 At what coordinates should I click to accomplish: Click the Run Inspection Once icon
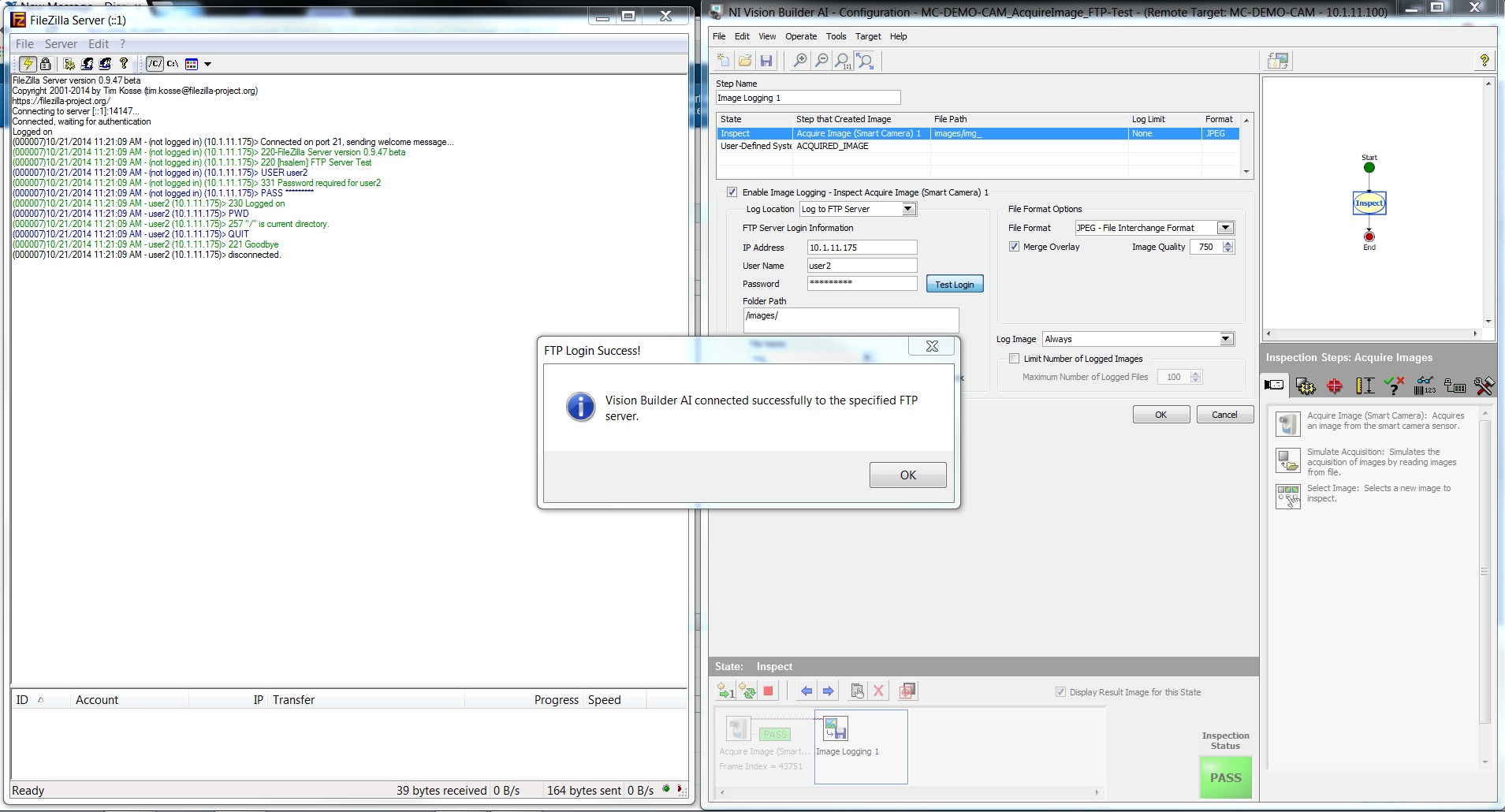726,691
